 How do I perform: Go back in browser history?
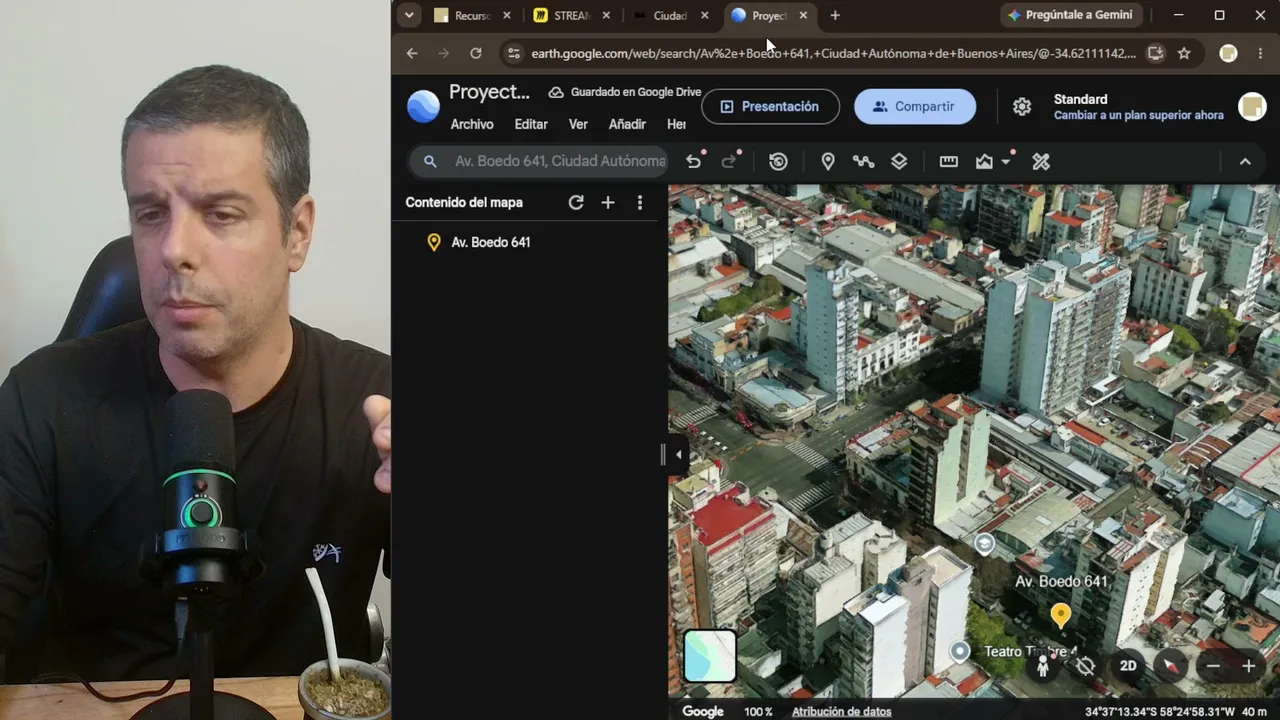[412, 53]
